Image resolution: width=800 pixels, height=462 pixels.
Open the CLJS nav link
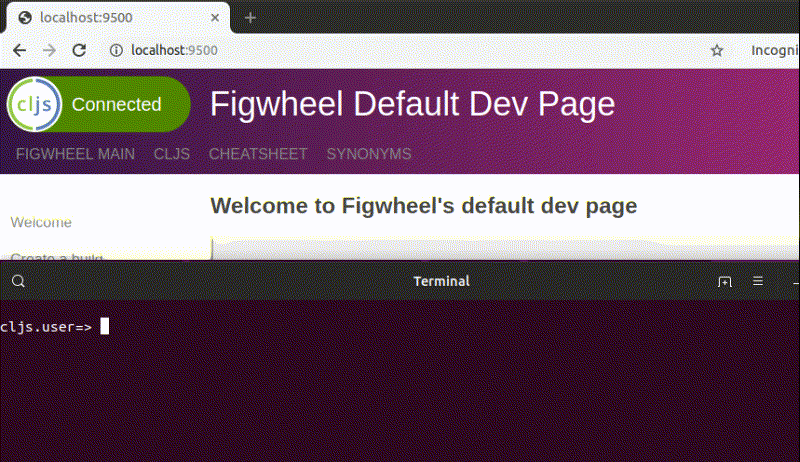coord(171,154)
